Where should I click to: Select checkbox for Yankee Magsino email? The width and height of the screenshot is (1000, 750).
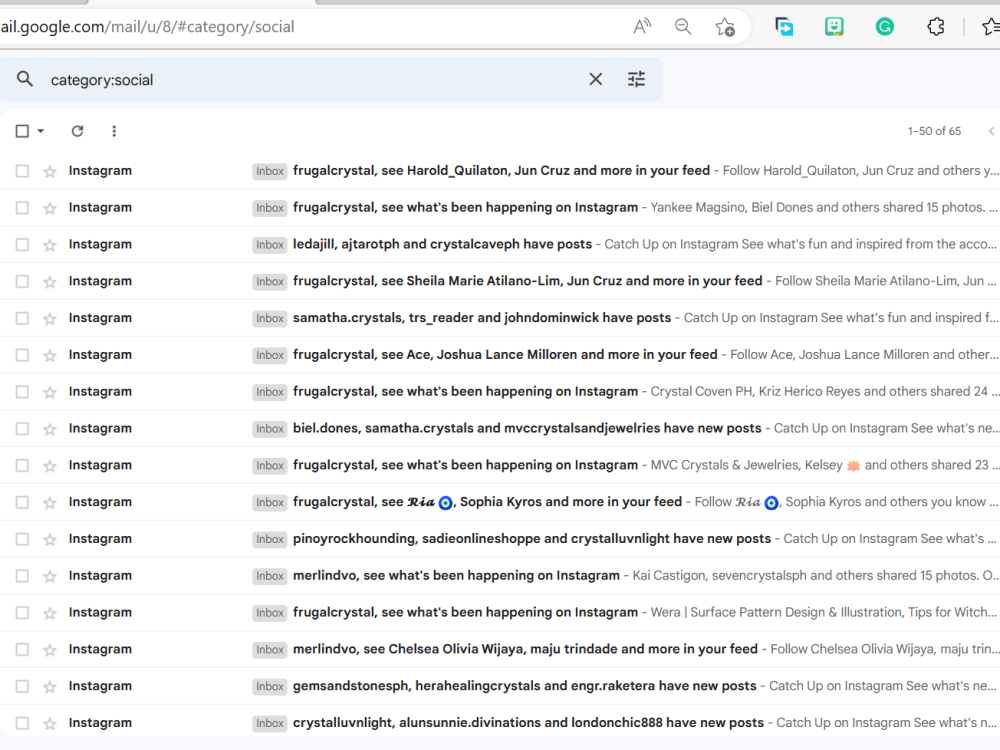click(22, 208)
